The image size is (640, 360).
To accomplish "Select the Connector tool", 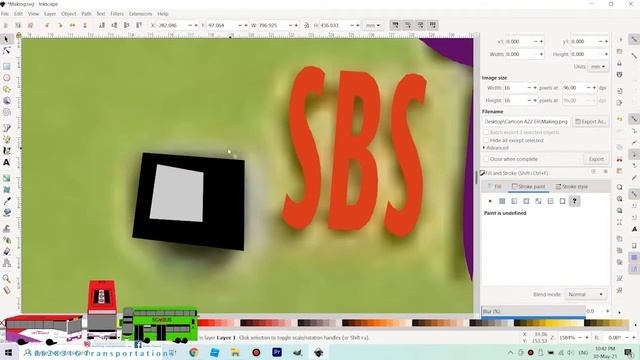I will 7,263.
